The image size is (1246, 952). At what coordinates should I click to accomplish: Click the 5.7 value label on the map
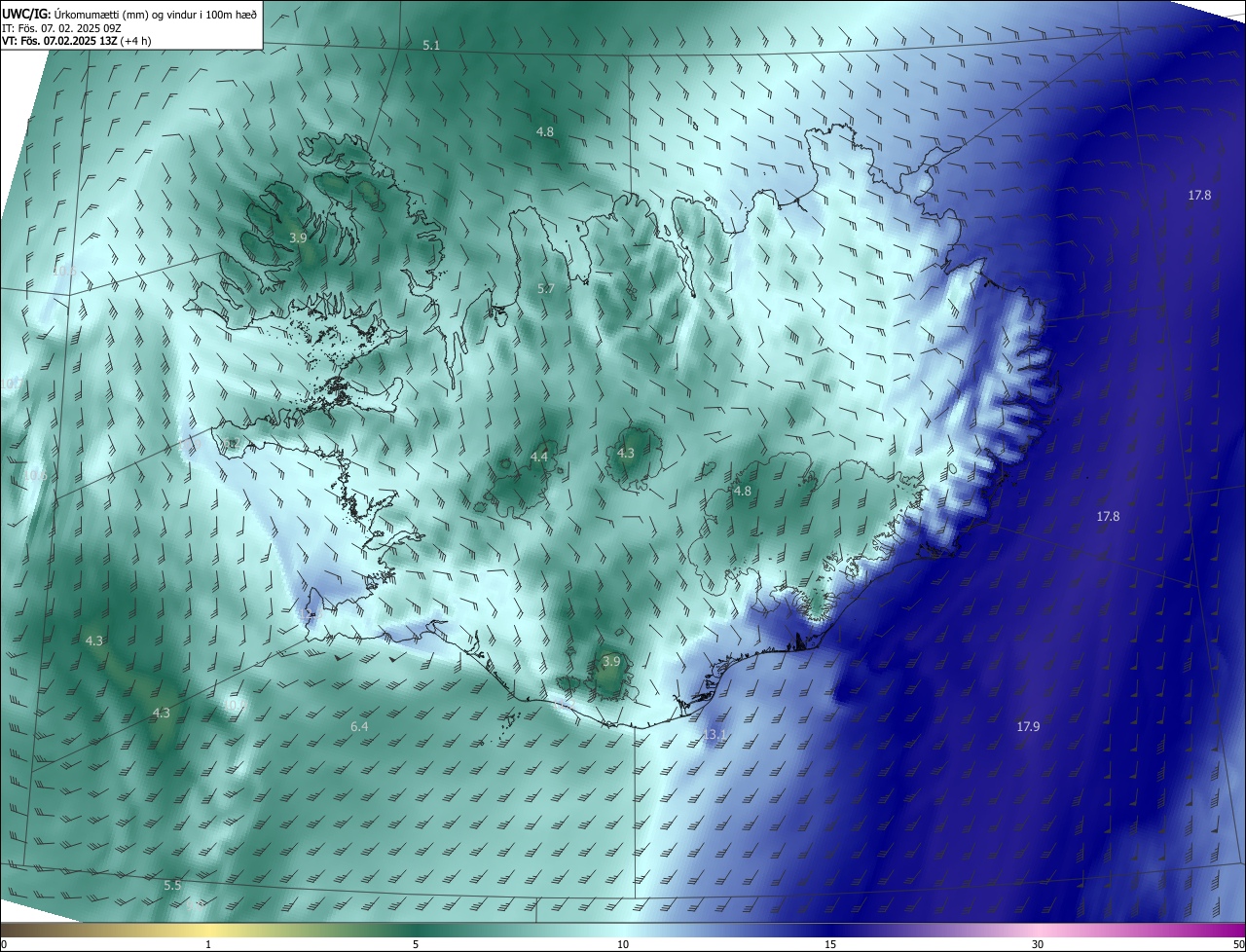[545, 289]
